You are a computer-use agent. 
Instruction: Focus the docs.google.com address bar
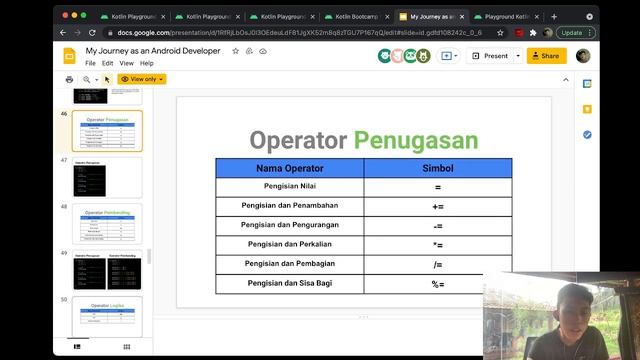click(300, 33)
